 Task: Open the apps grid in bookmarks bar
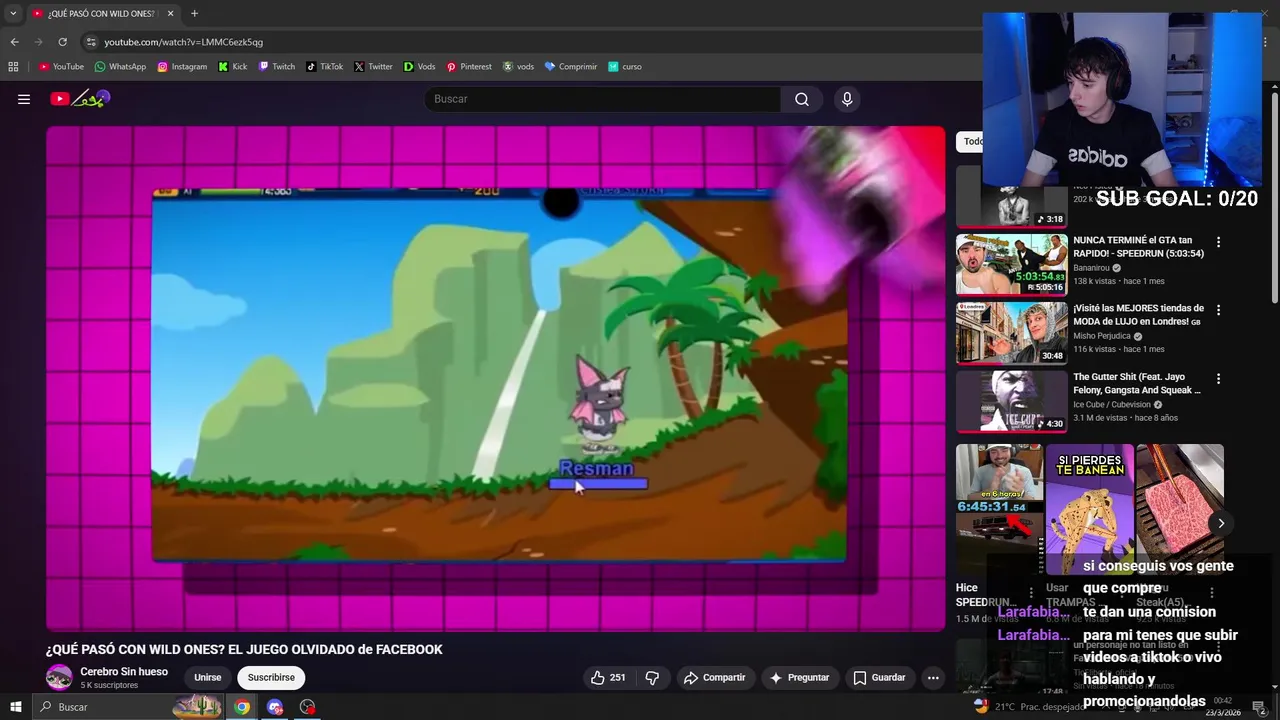click(x=13, y=67)
